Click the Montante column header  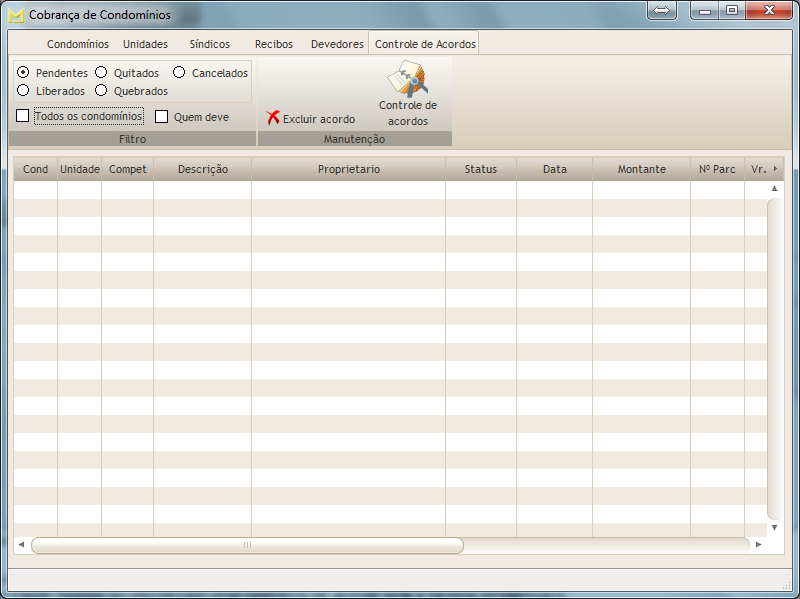click(x=641, y=169)
